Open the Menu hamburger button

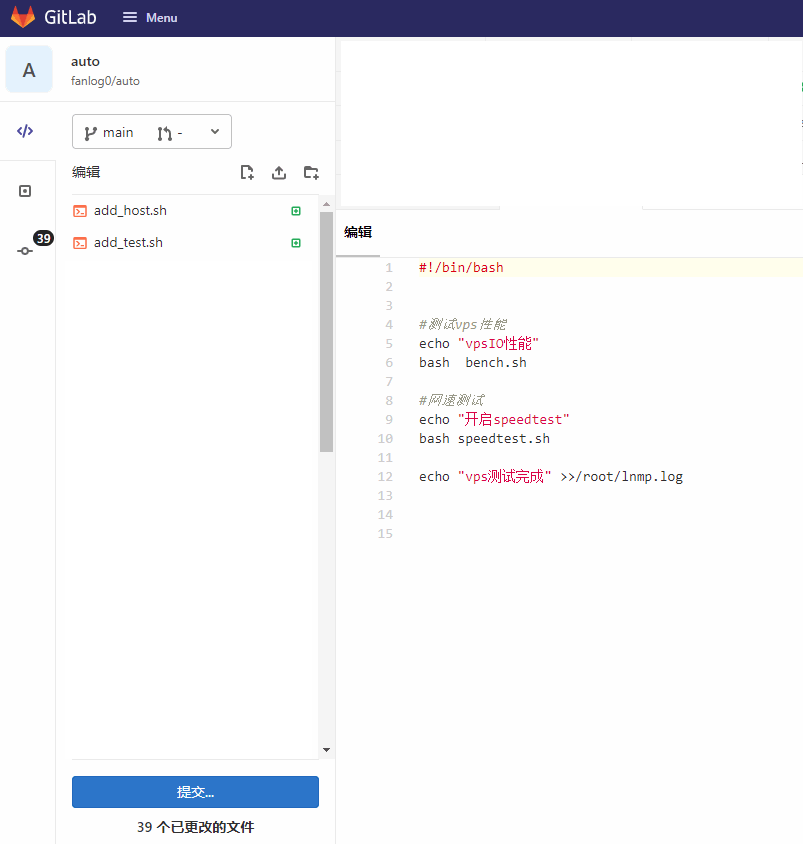click(150, 18)
